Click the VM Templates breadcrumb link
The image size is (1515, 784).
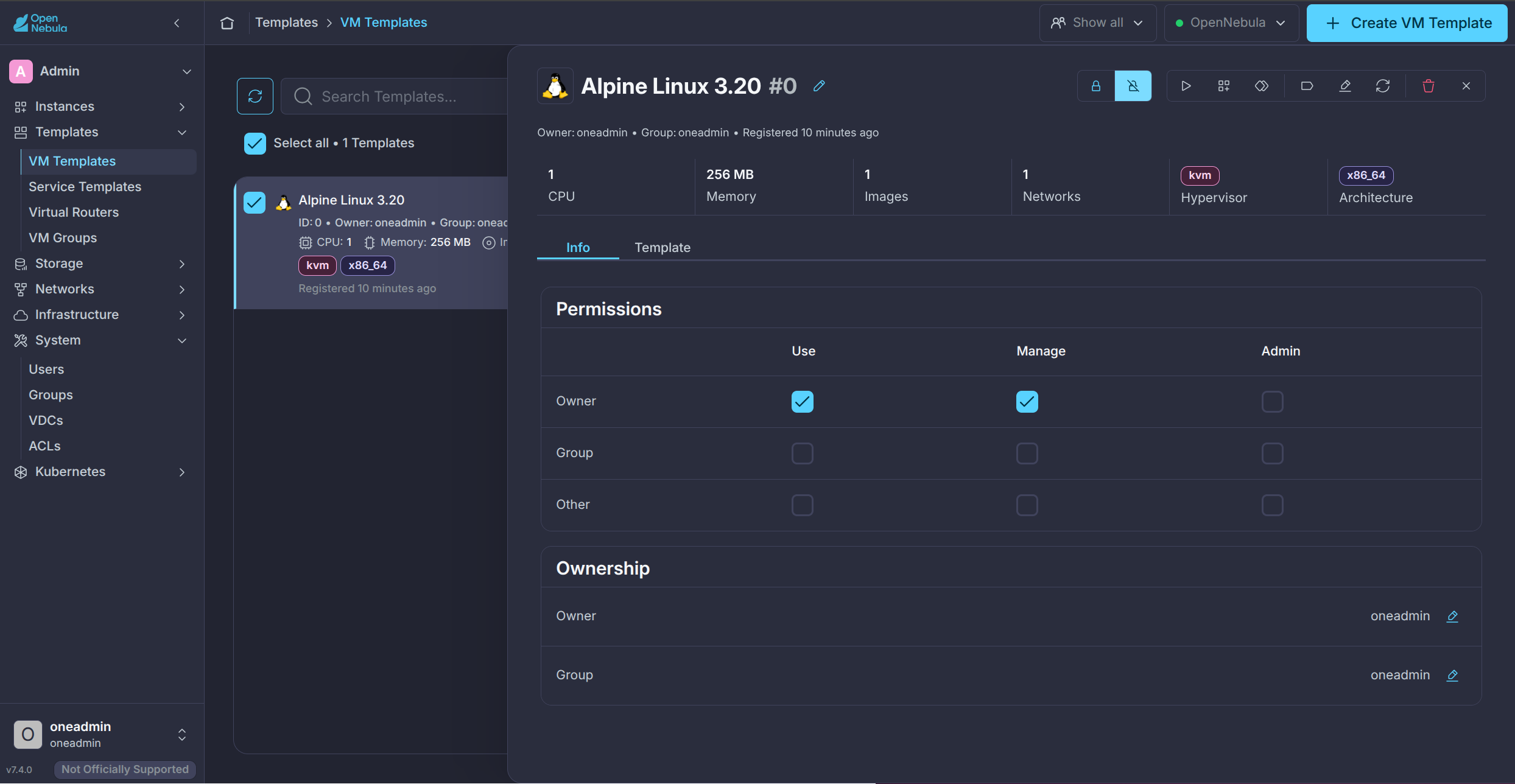pyautogui.click(x=384, y=23)
